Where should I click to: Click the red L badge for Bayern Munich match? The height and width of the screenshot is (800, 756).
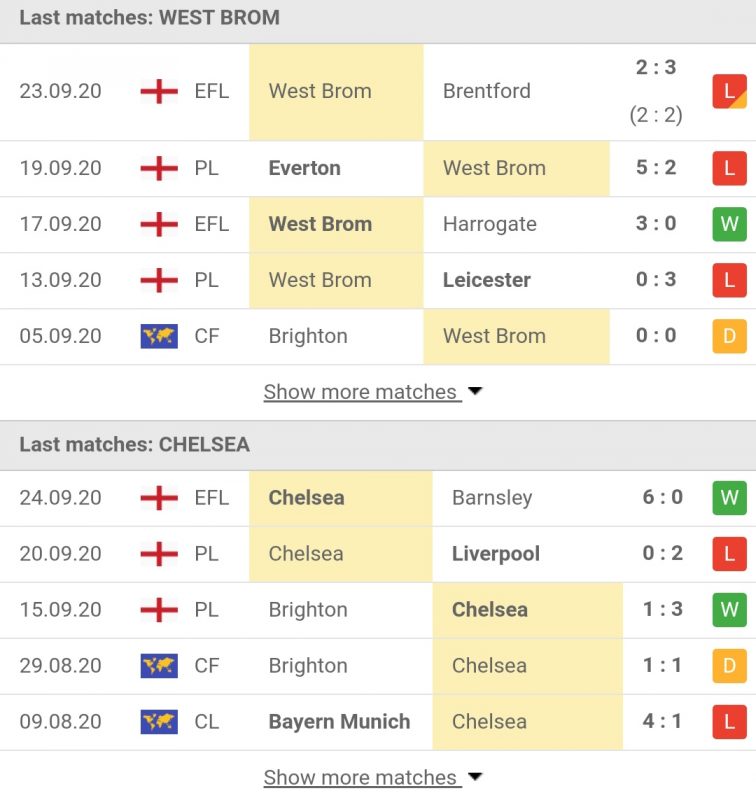coord(729,722)
